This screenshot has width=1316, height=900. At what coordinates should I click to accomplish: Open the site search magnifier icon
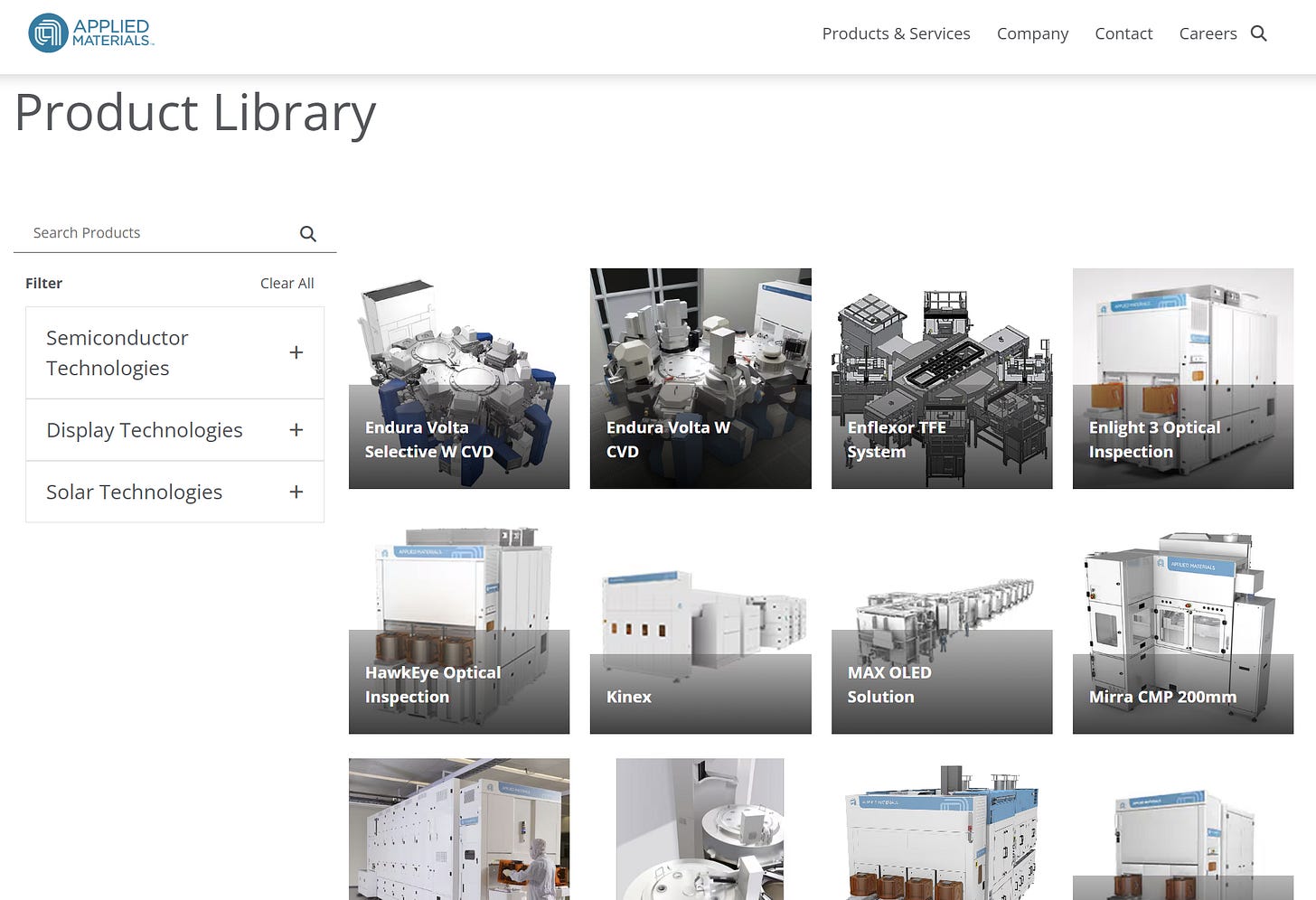point(1258,33)
